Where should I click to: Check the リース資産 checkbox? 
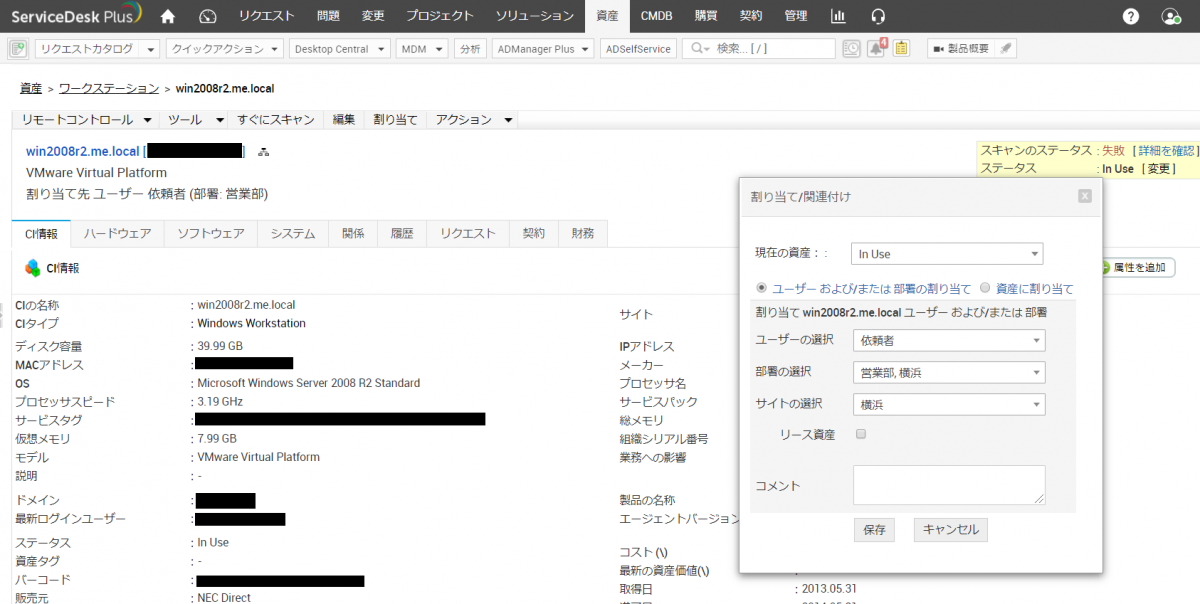[x=861, y=434]
